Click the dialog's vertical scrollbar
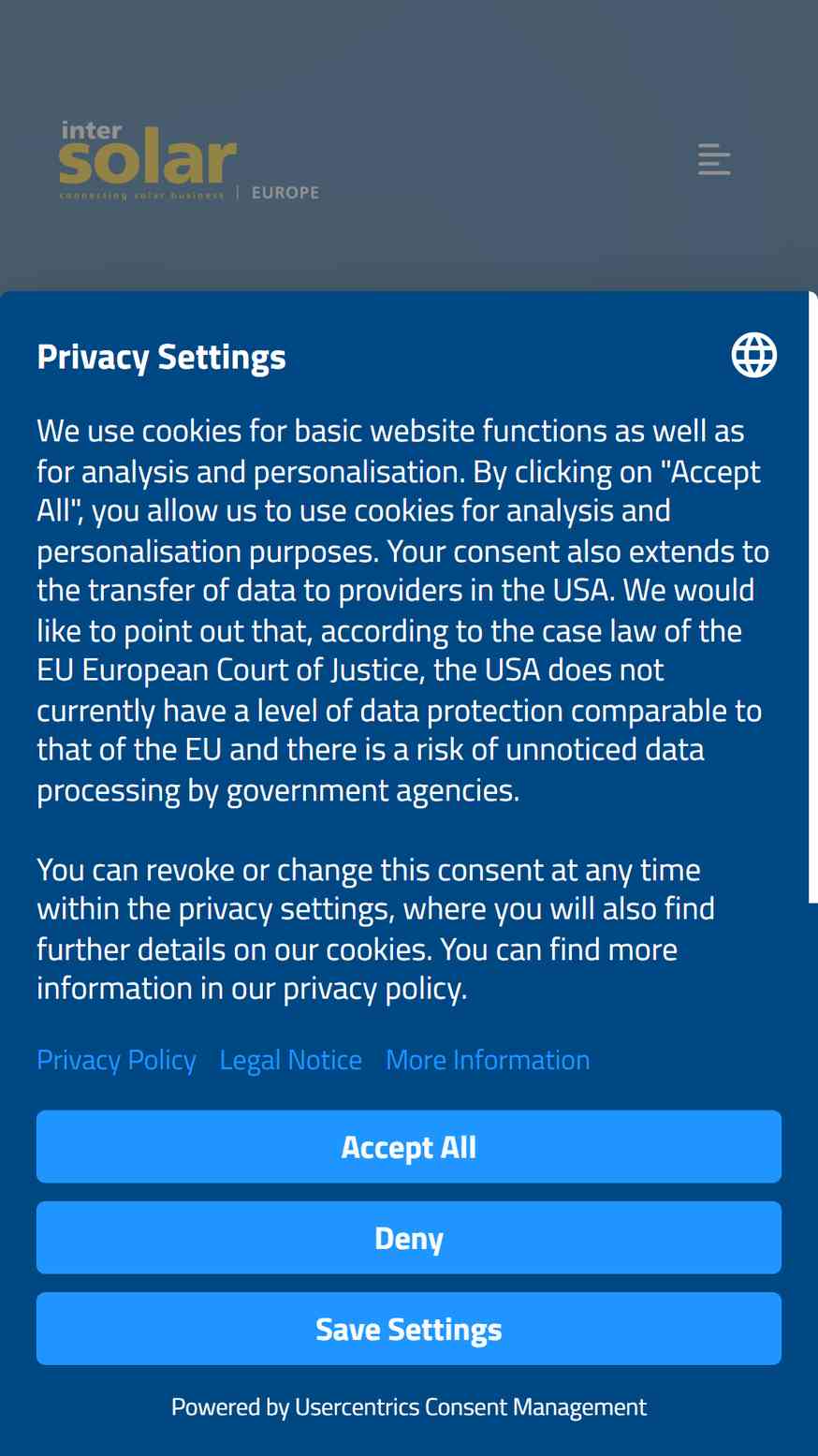818x1456 pixels. tap(813, 599)
